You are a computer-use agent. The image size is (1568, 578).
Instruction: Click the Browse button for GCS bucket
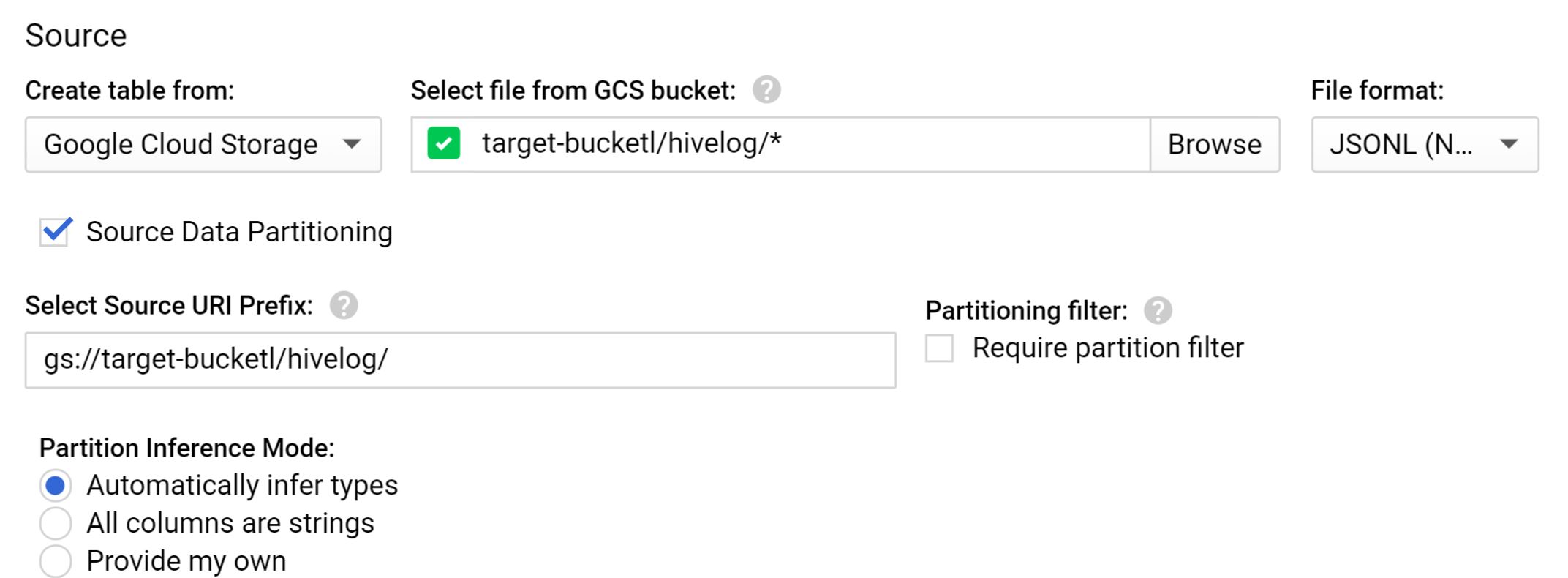(1215, 144)
